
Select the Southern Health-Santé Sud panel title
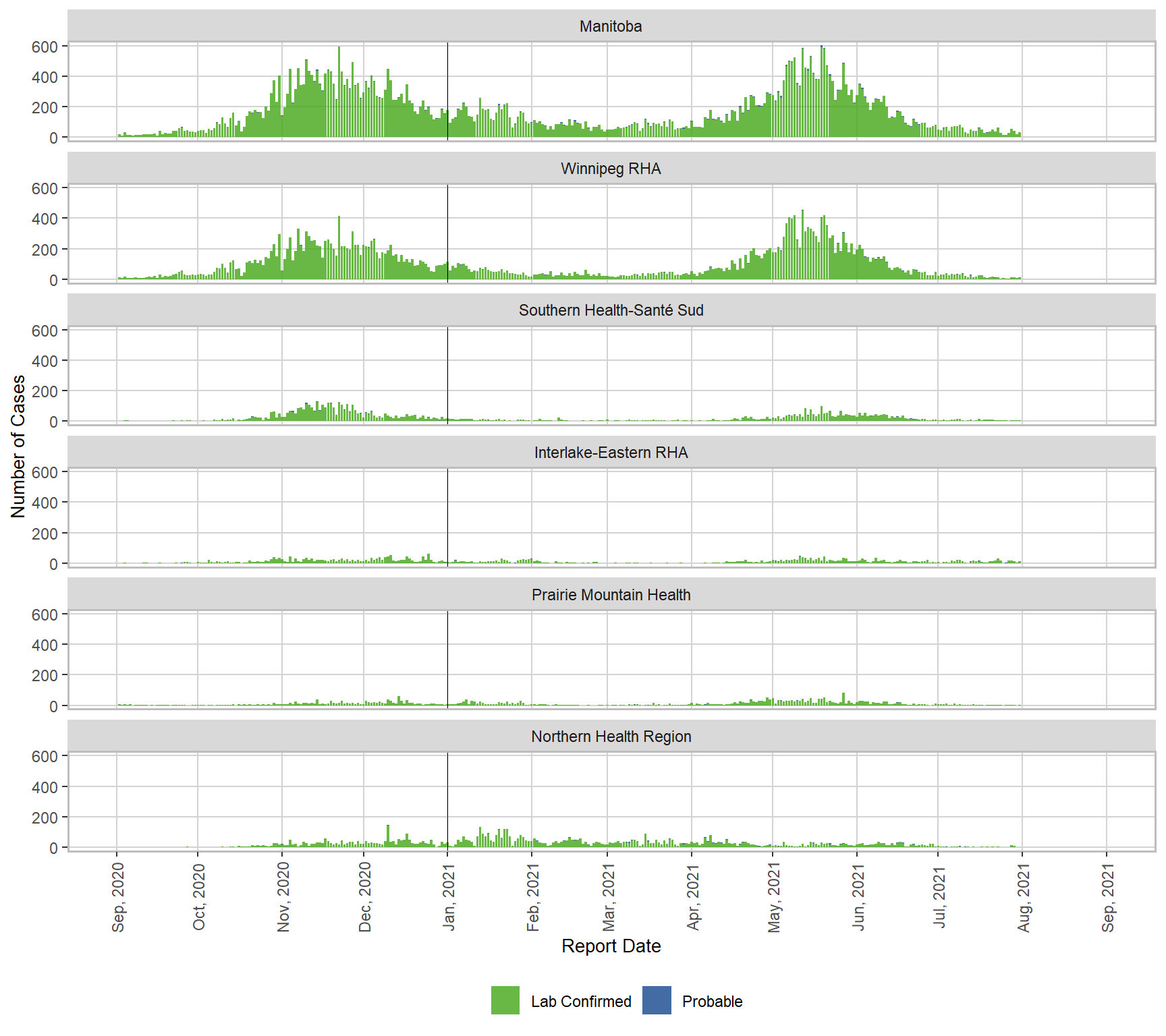[x=611, y=310]
